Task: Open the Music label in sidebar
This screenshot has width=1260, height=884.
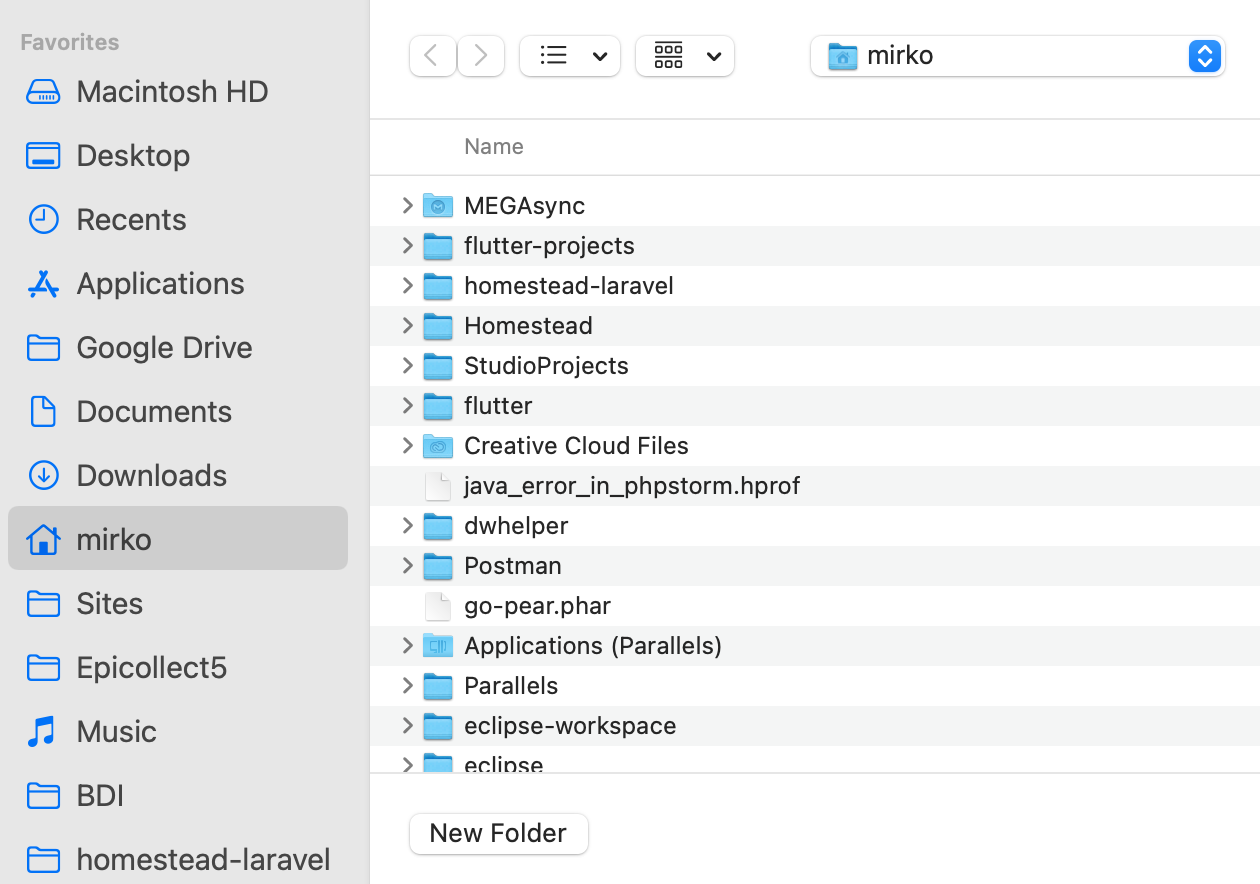Action: (116, 731)
